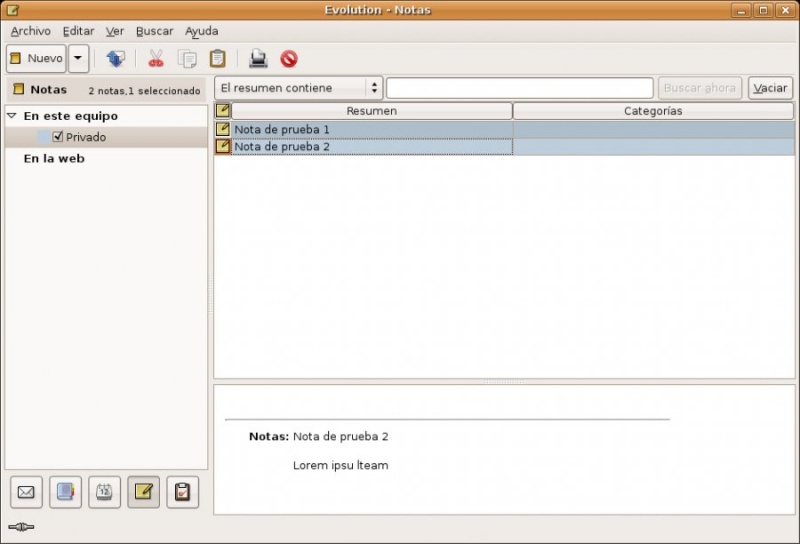Collapse the 'En este equipo' tree
The height and width of the screenshot is (544, 800).
[x=12, y=116]
